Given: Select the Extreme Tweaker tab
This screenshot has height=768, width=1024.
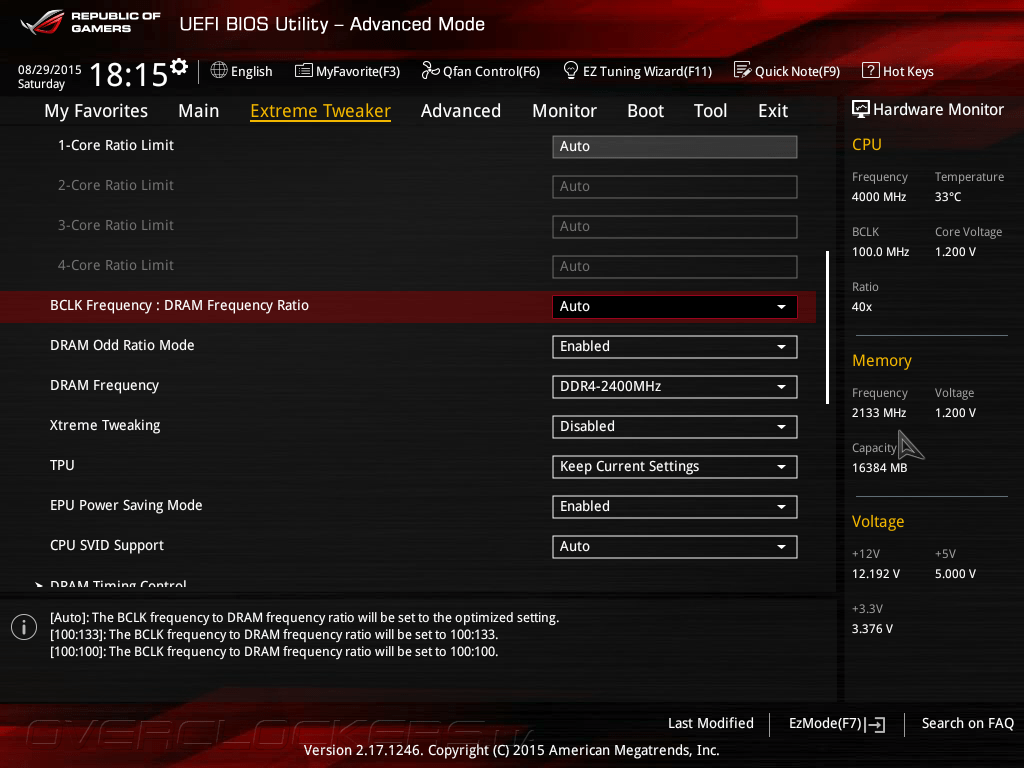Looking at the screenshot, I should tap(321, 111).
